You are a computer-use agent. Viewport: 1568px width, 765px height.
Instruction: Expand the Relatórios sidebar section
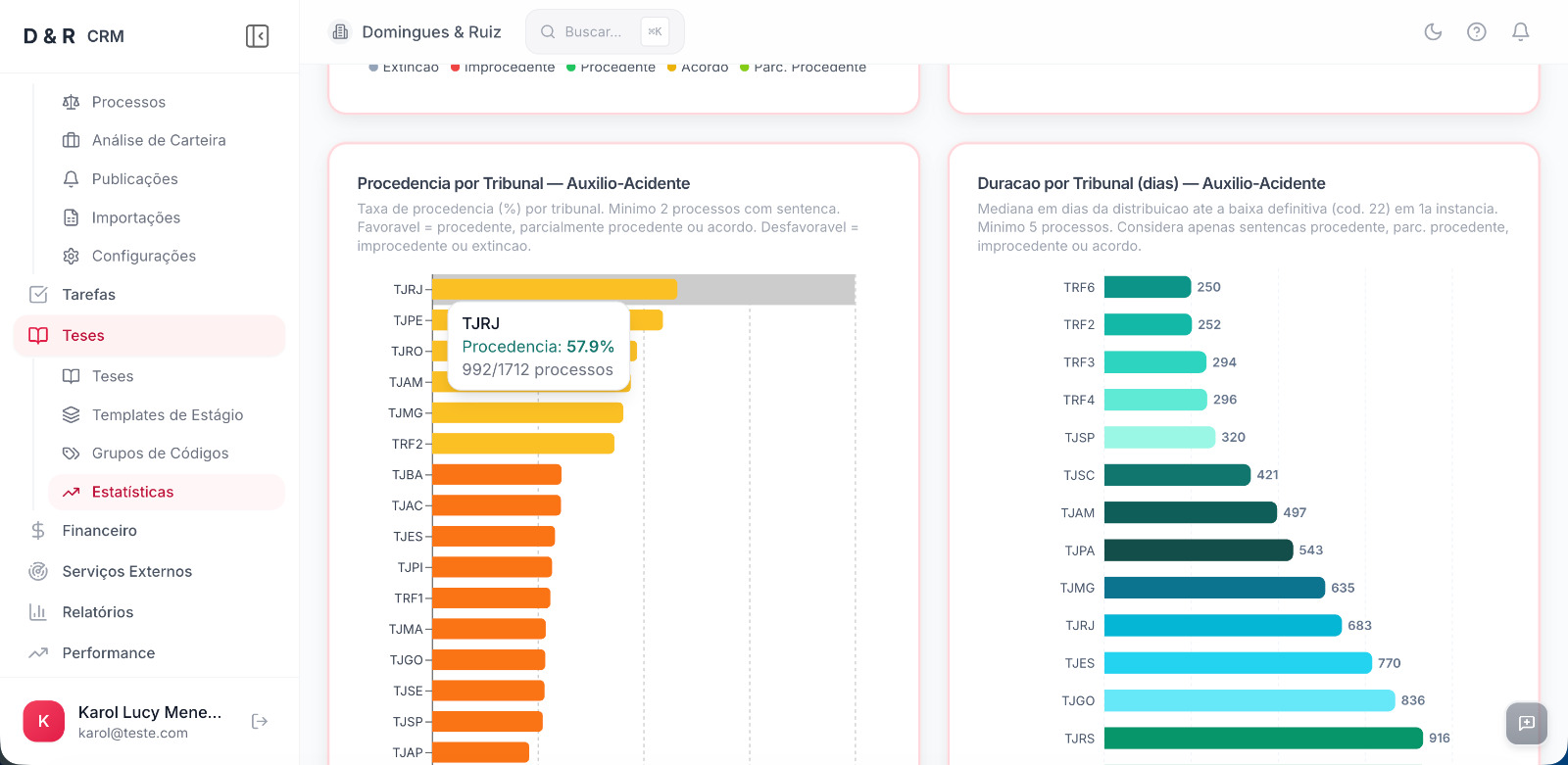[x=97, y=612]
